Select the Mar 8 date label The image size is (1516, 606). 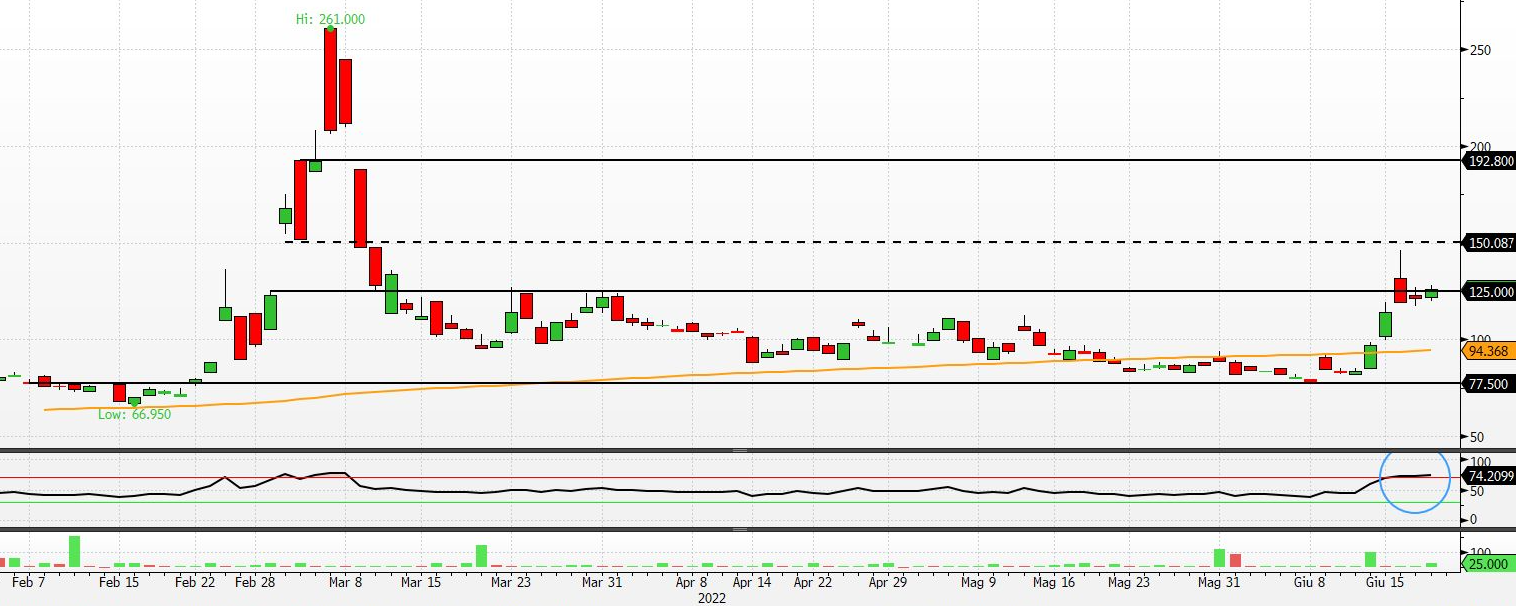point(345,582)
